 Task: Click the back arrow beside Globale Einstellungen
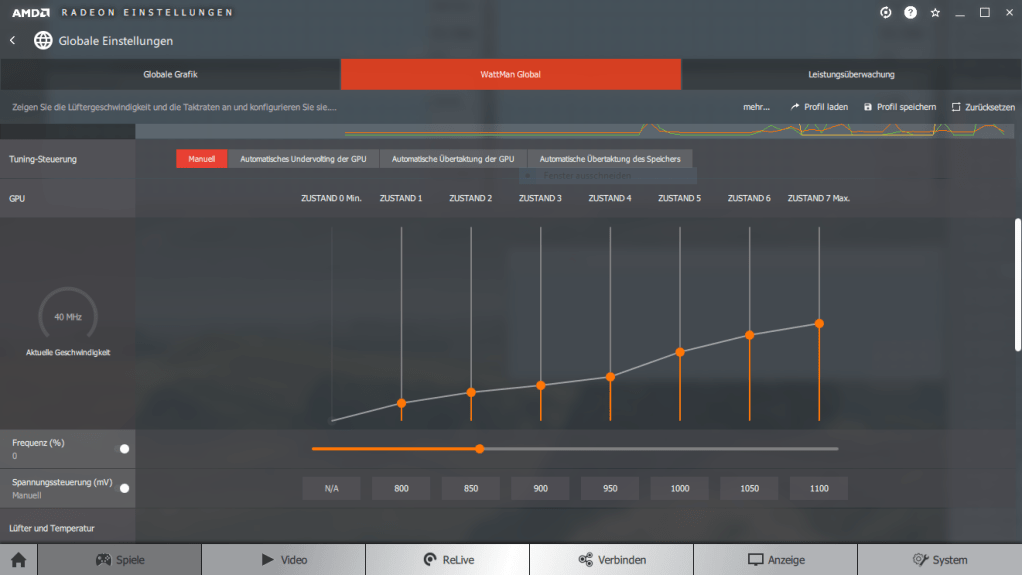[13, 41]
